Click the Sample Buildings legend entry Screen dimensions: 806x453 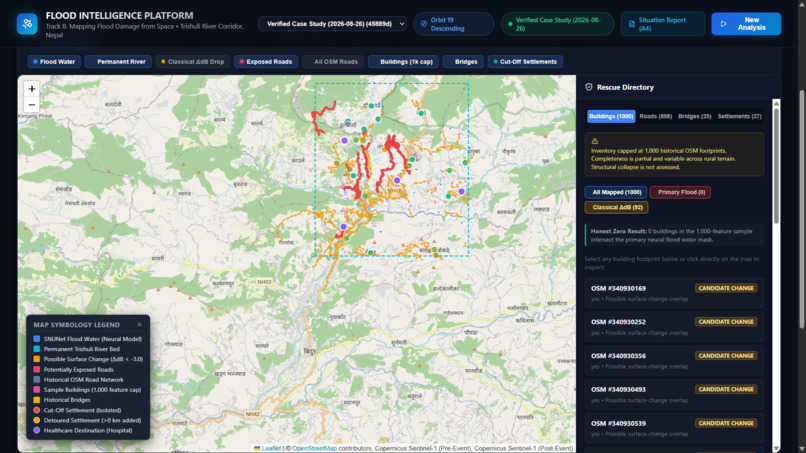click(87, 390)
